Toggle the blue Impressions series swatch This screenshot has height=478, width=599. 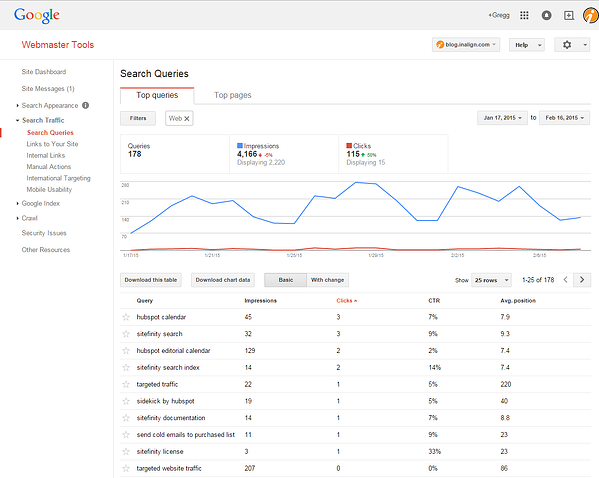click(x=240, y=146)
